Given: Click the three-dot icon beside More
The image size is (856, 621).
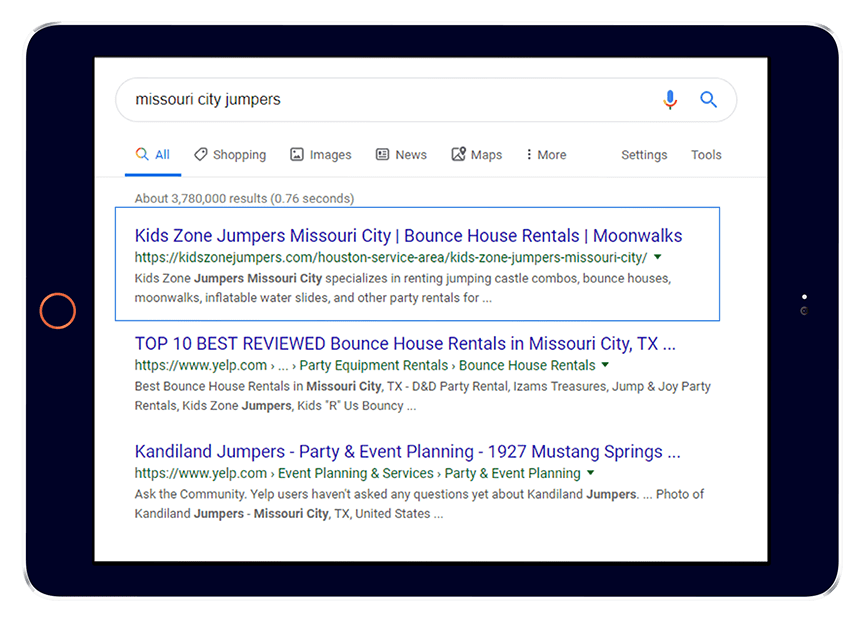Looking at the screenshot, I should (x=529, y=155).
